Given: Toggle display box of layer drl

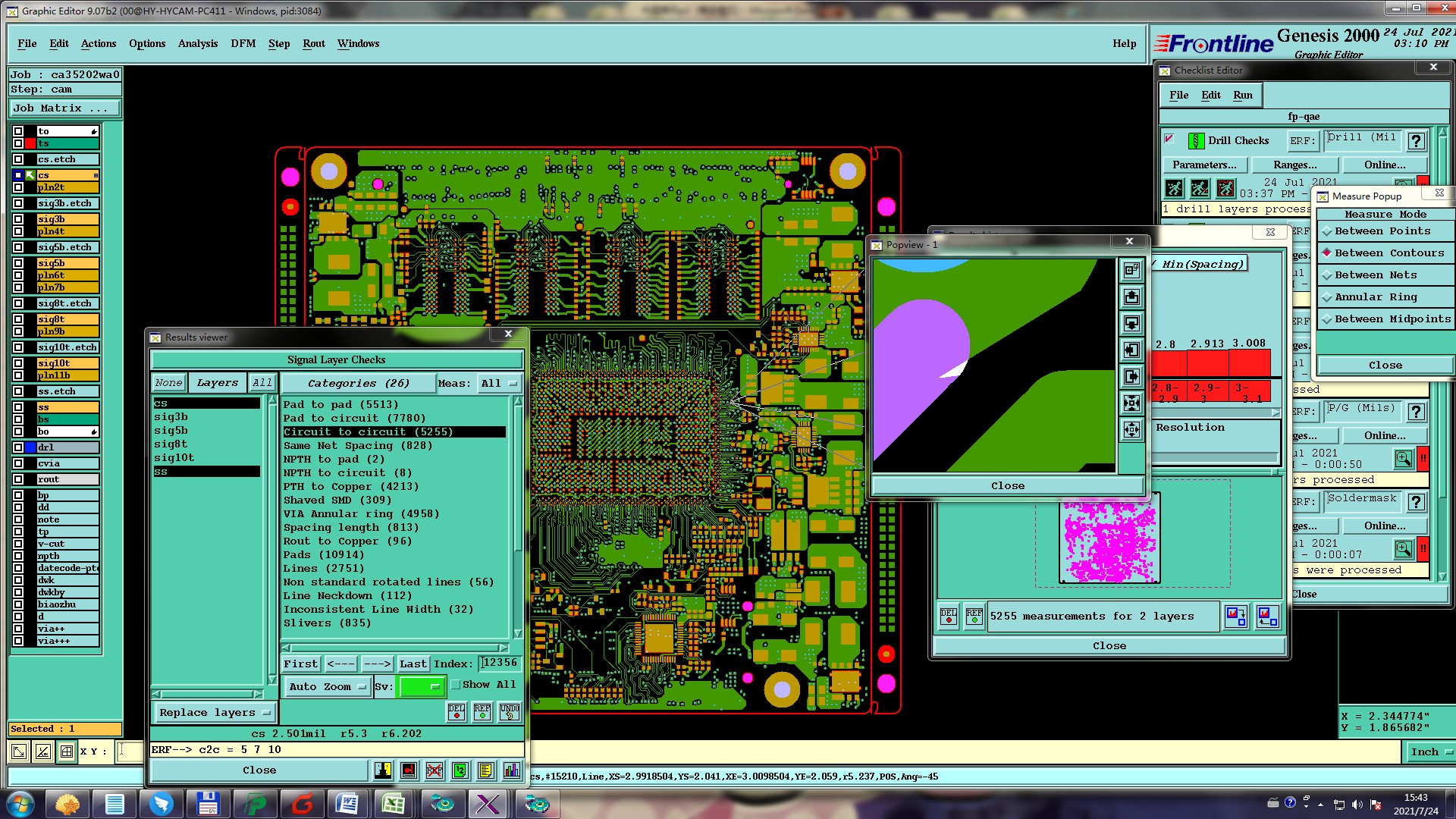Looking at the screenshot, I should 18,447.
